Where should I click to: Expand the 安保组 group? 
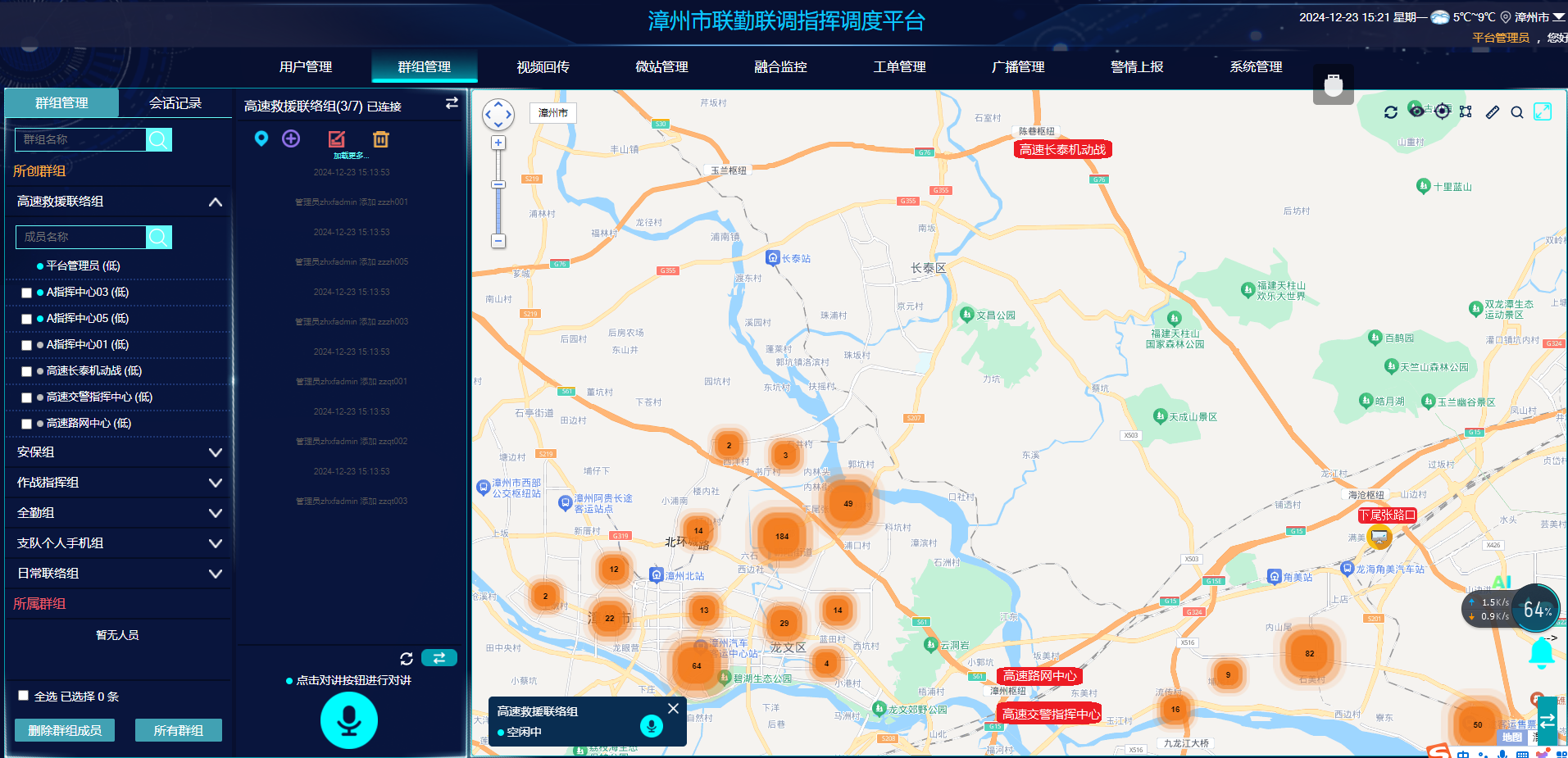[215, 452]
